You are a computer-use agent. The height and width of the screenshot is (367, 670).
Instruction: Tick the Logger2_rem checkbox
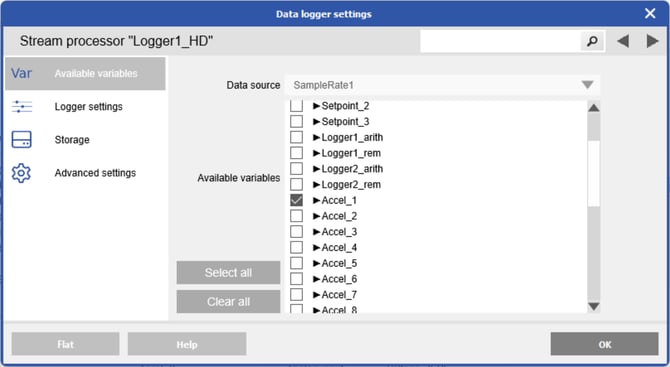coord(296,185)
